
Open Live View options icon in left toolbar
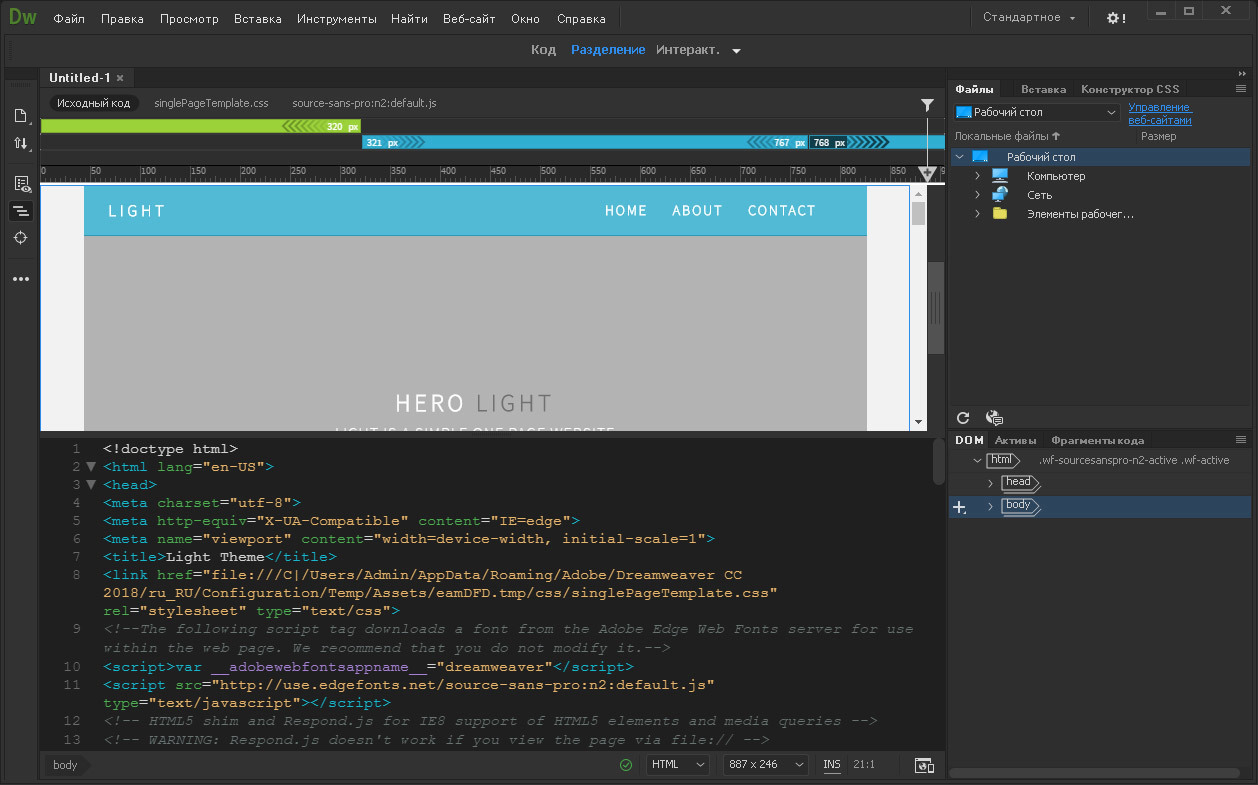[x=20, y=183]
